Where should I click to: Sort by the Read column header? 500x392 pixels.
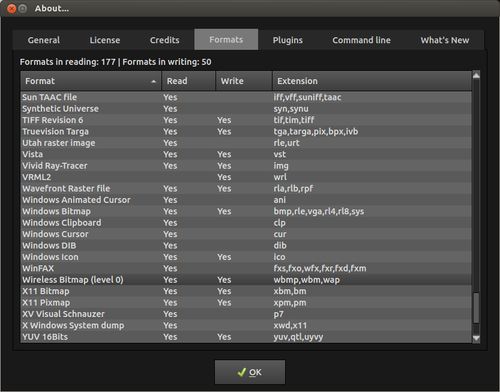pos(188,81)
